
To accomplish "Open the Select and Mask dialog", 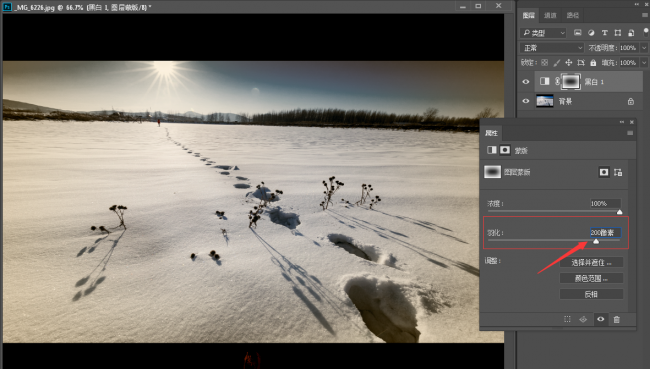I will tap(592, 262).
